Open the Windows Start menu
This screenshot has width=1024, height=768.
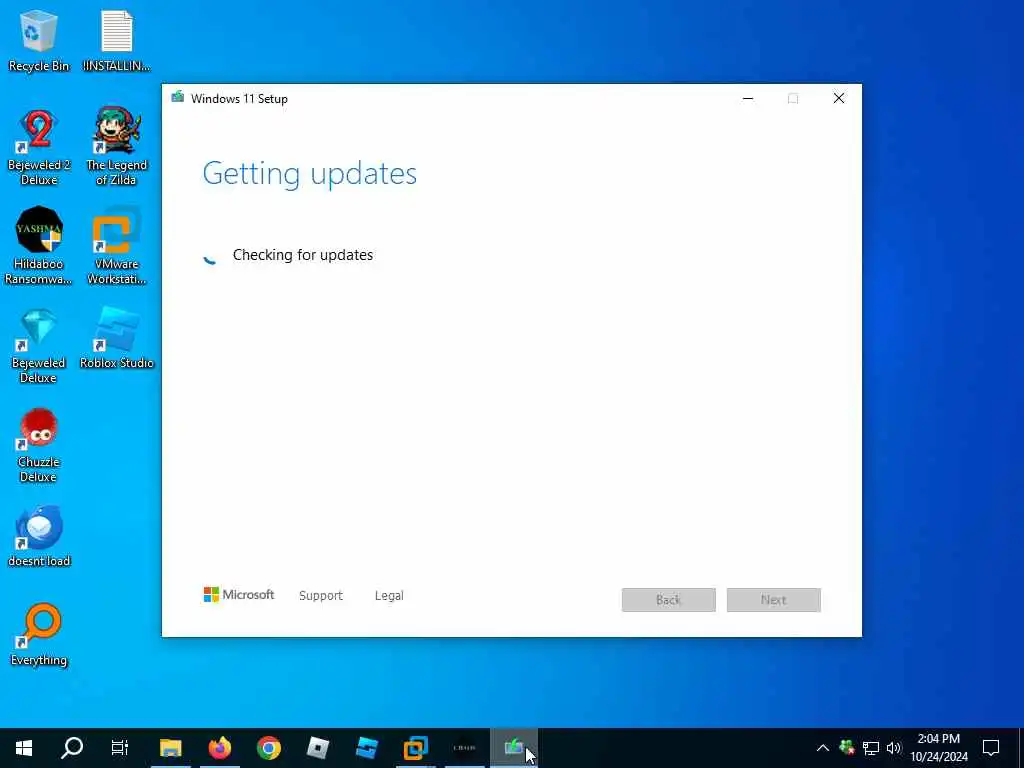point(24,748)
